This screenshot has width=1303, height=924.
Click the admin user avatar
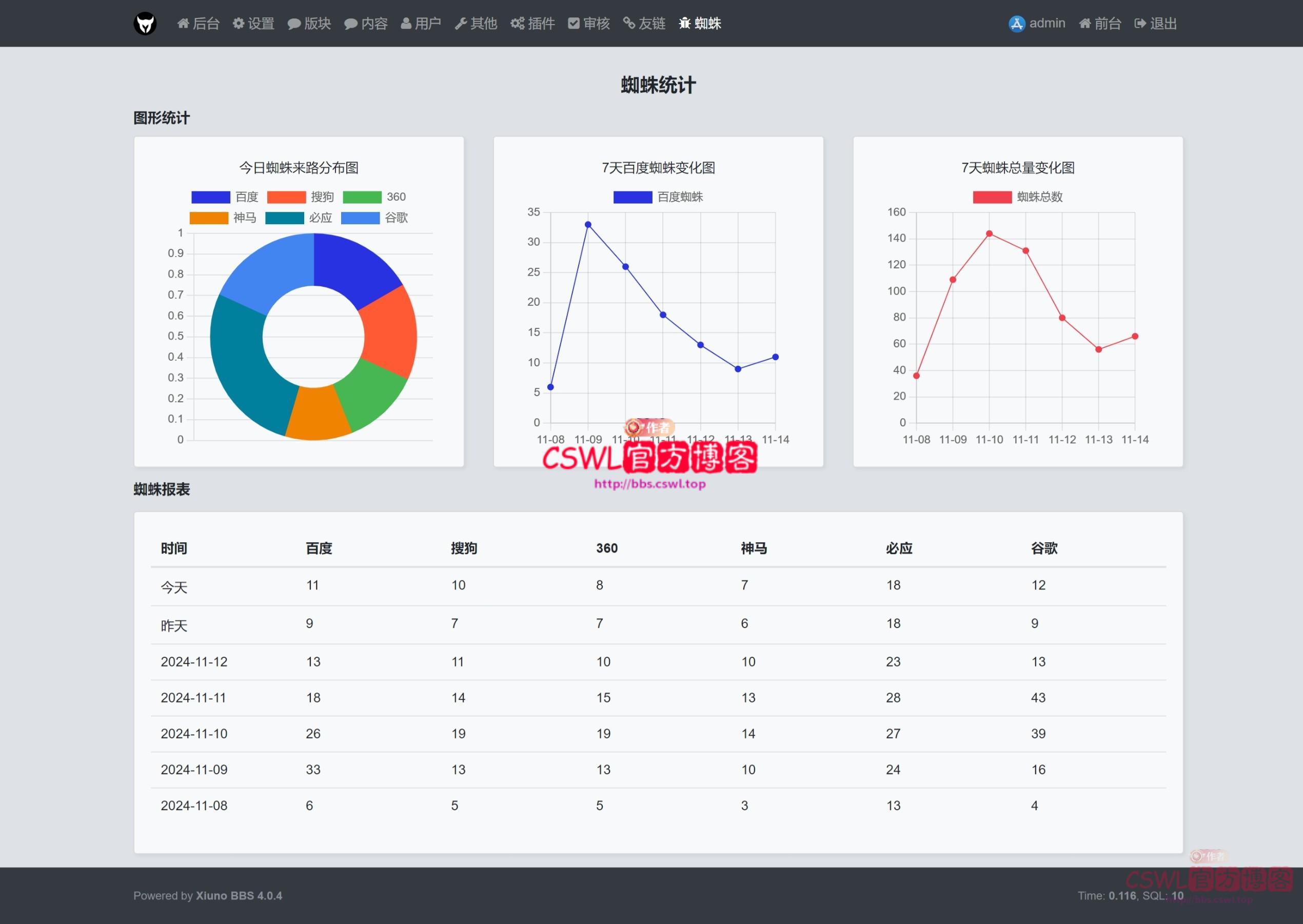pyautogui.click(x=1016, y=23)
